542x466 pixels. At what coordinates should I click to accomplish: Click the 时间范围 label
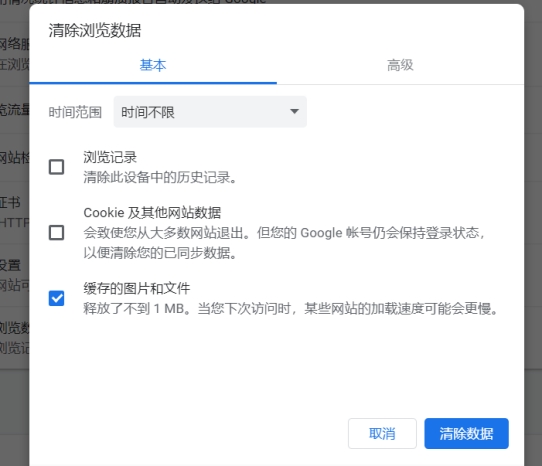[75, 112]
